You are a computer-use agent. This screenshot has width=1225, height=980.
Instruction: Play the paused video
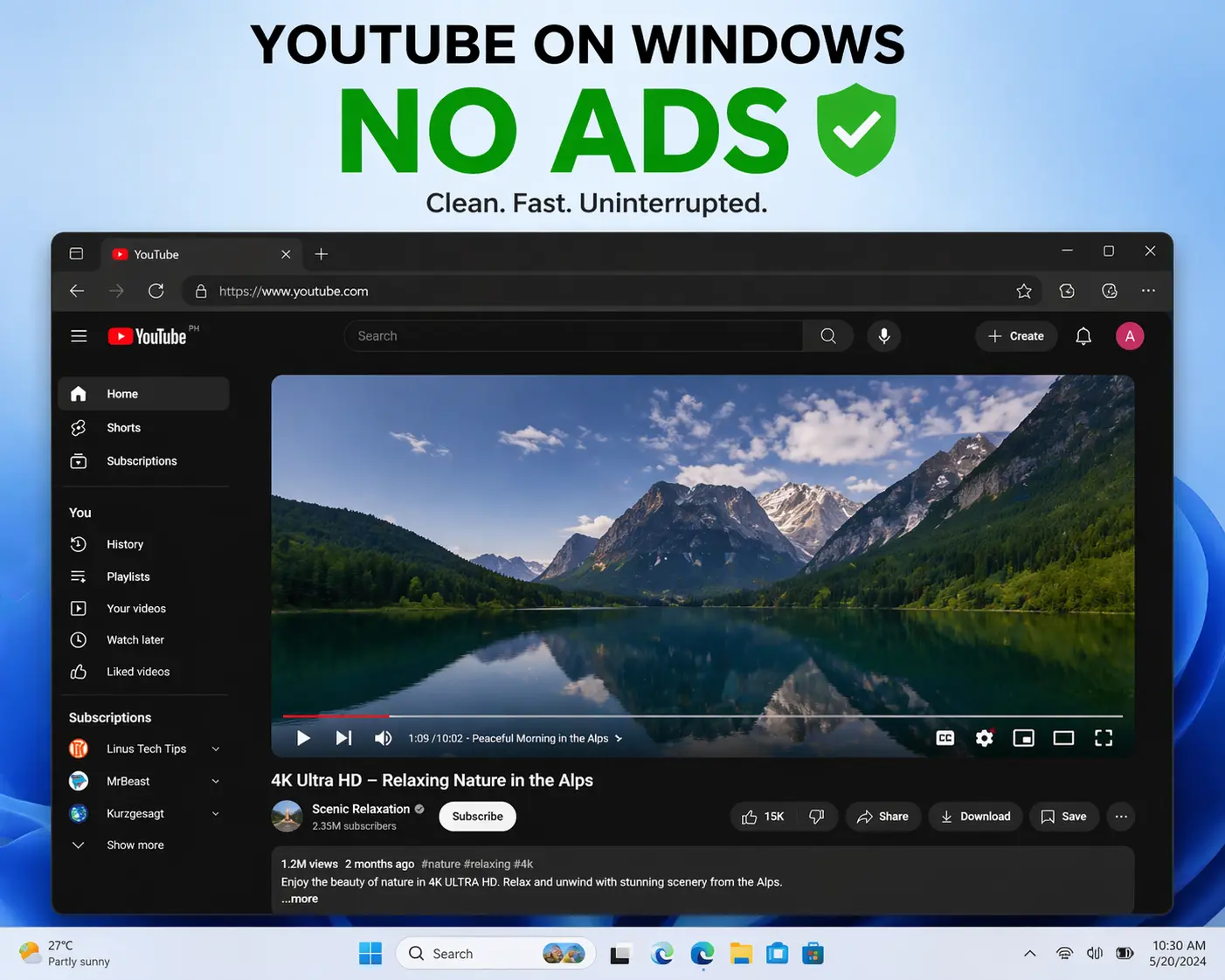[x=303, y=738]
